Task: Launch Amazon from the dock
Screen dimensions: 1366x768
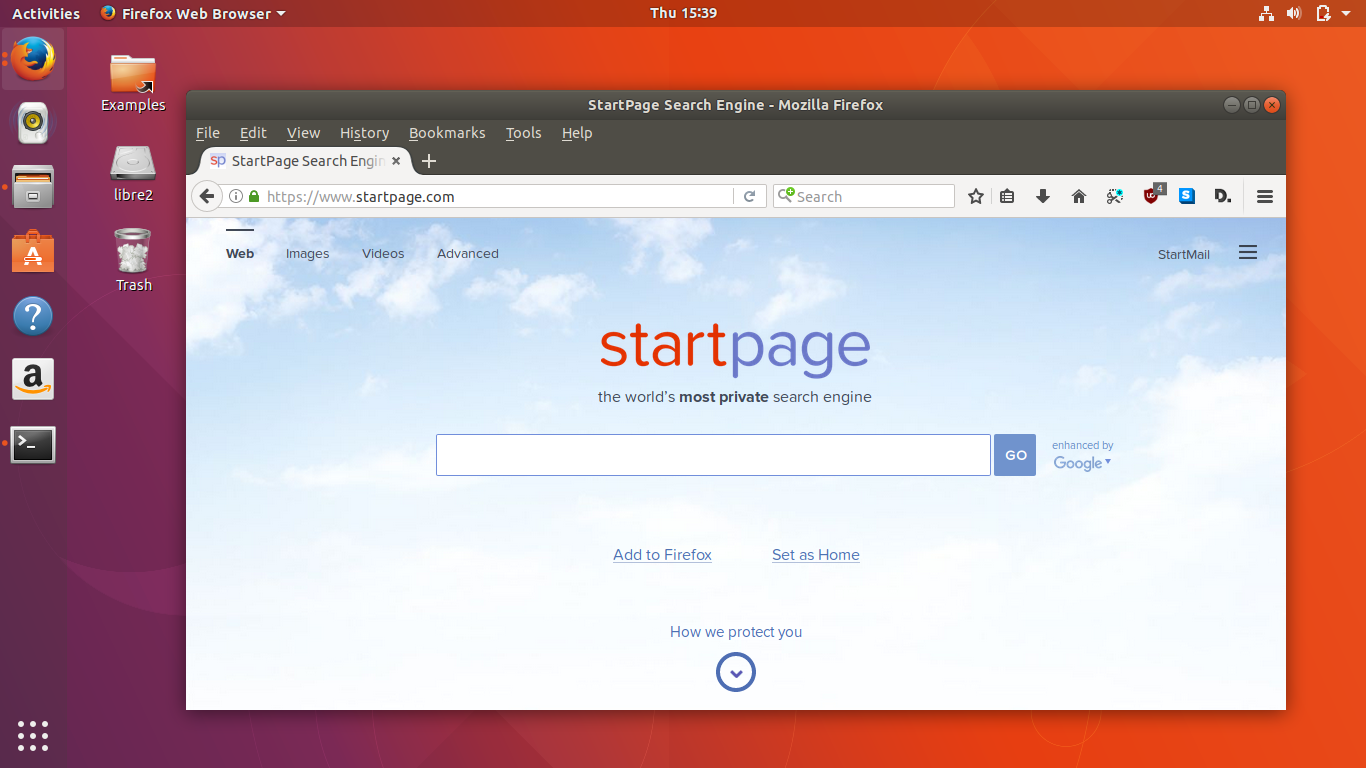Action: click(x=33, y=380)
